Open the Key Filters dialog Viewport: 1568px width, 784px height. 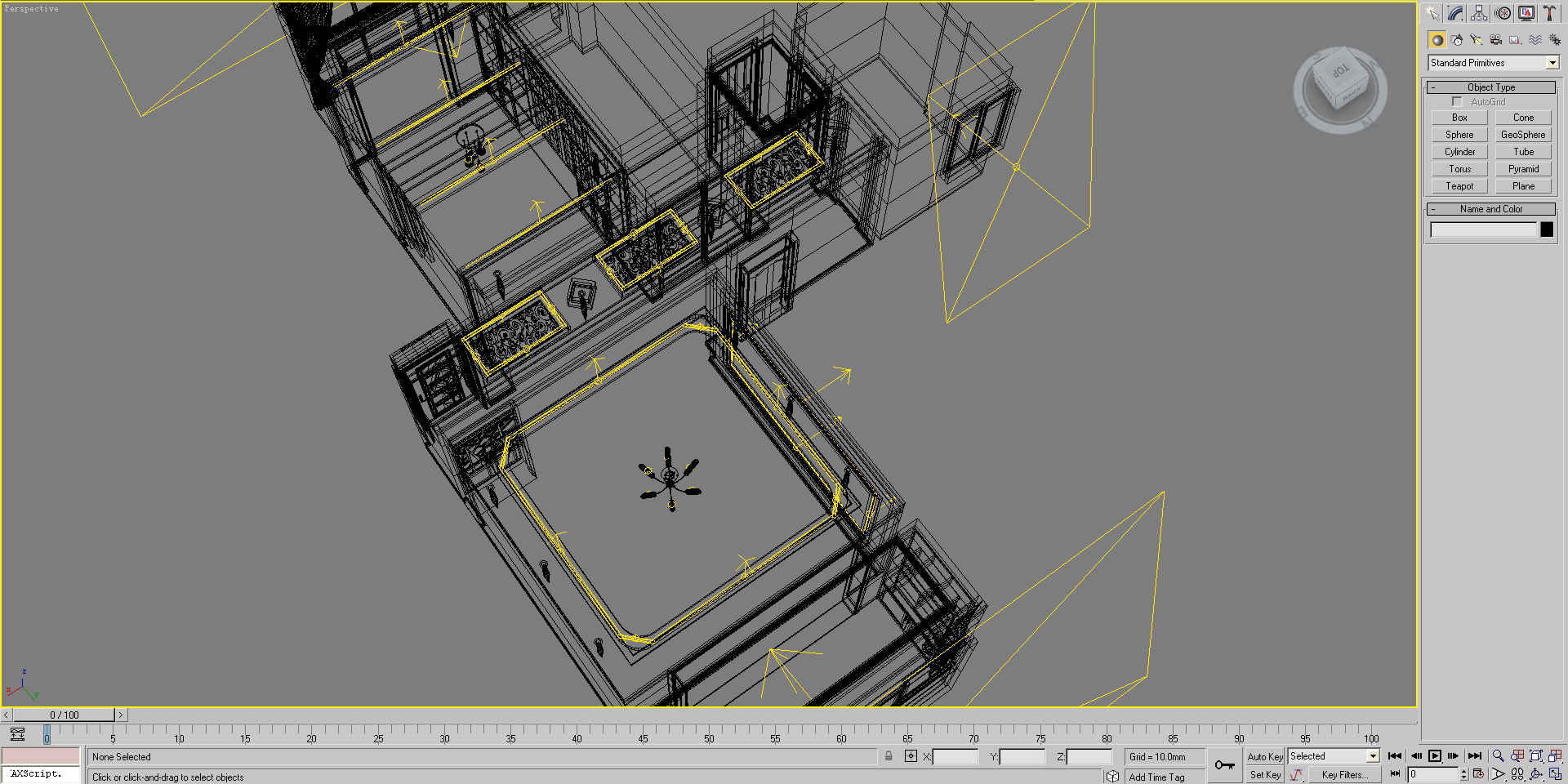[x=1344, y=775]
